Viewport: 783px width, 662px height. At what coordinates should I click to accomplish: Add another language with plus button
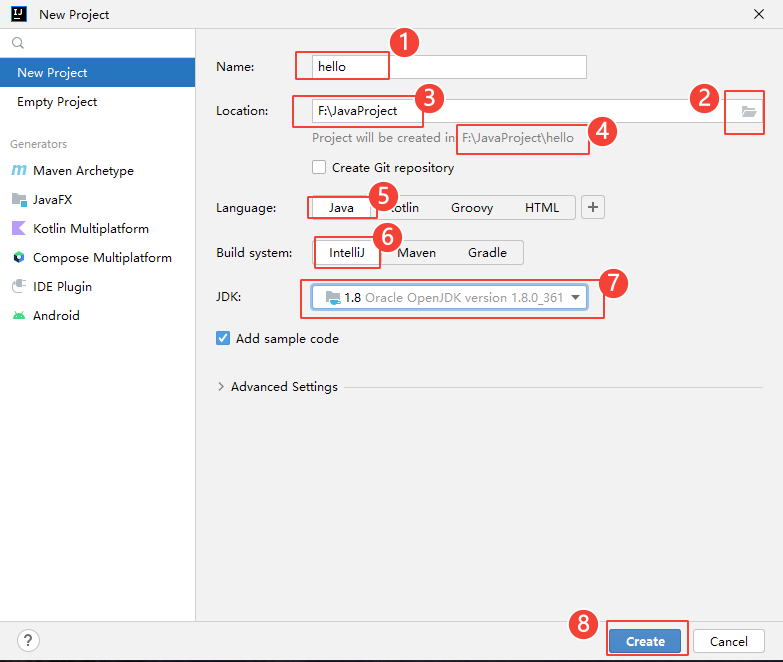[x=593, y=207]
